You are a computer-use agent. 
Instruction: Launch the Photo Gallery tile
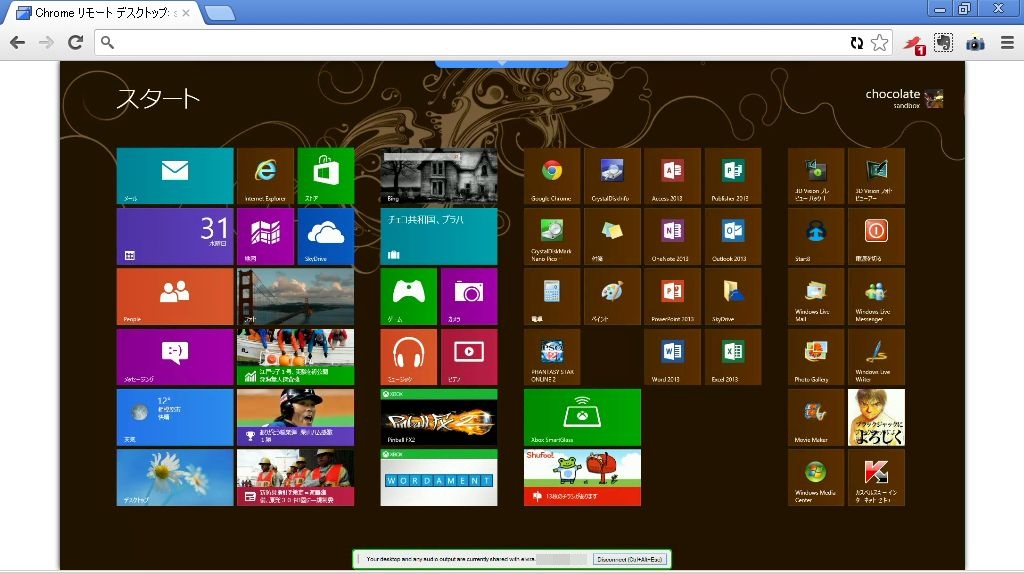(x=816, y=357)
